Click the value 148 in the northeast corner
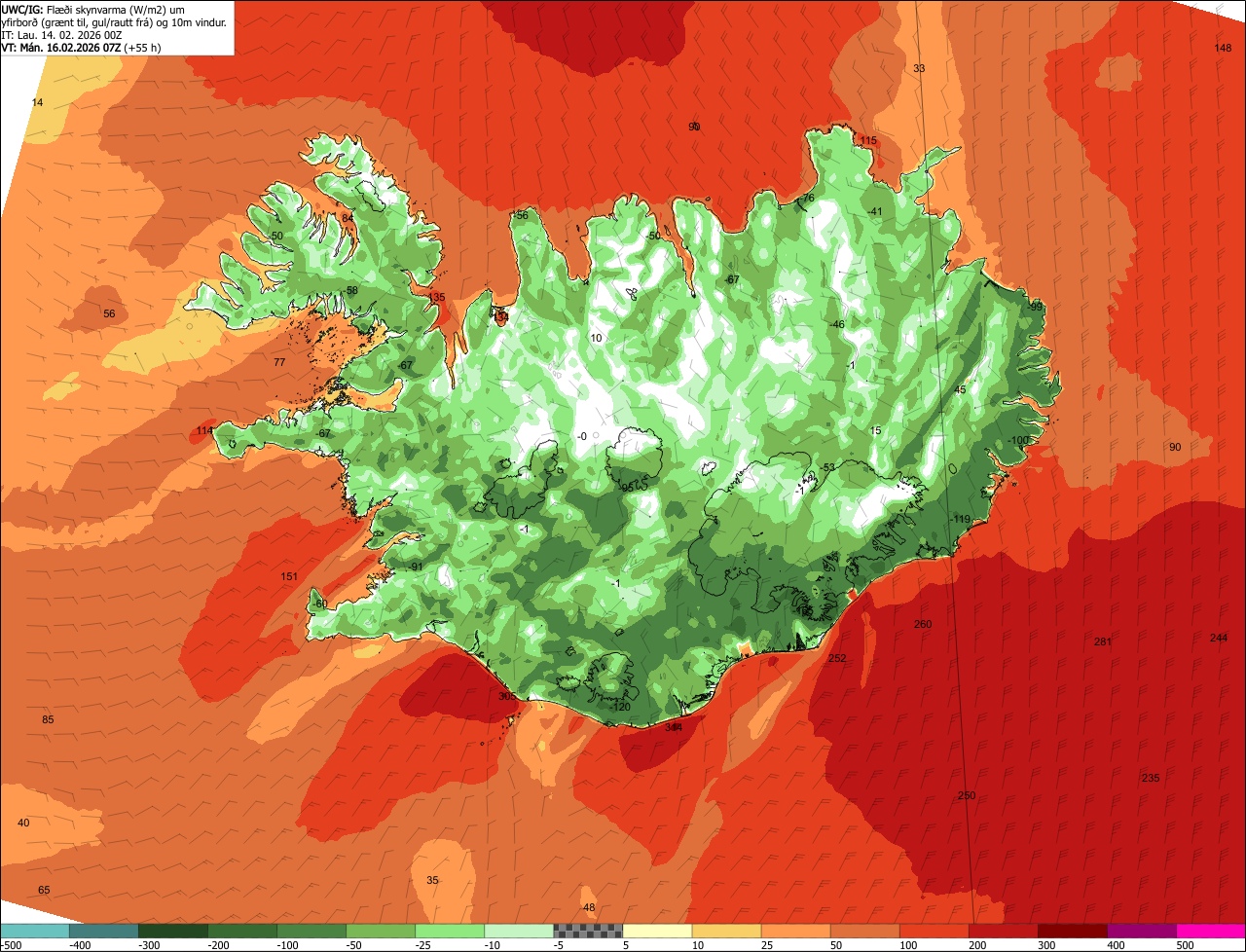The image size is (1246, 952). tap(1224, 48)
